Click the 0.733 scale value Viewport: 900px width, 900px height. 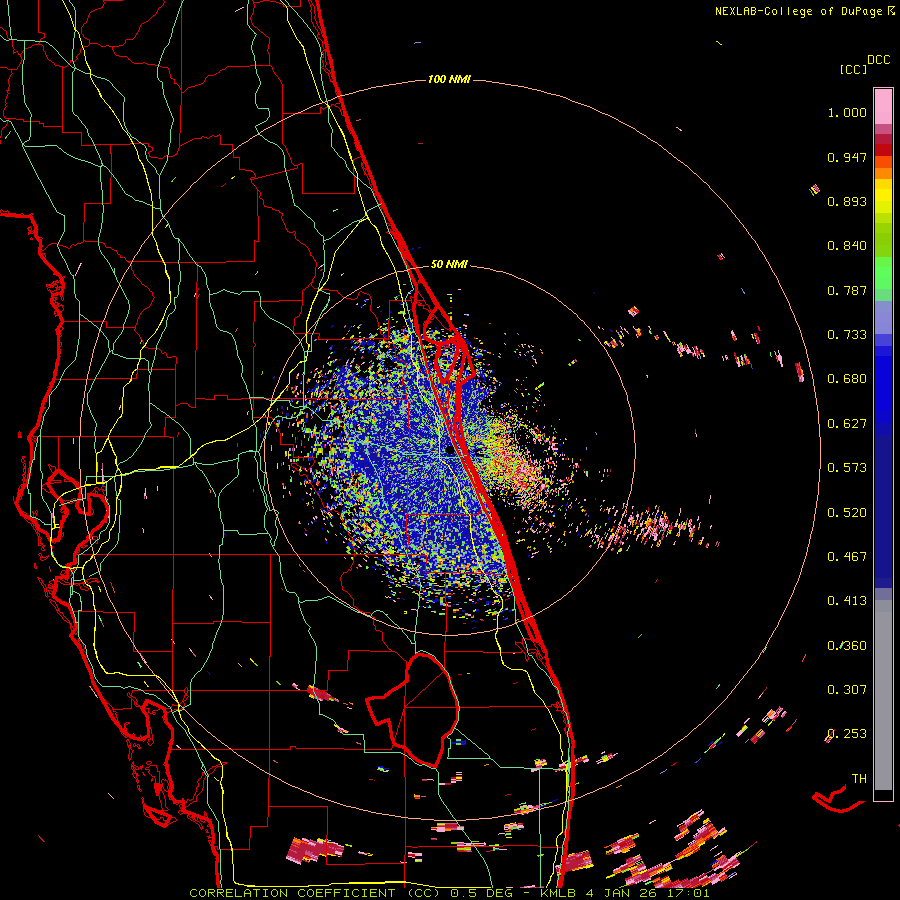[x=847, y=335]
